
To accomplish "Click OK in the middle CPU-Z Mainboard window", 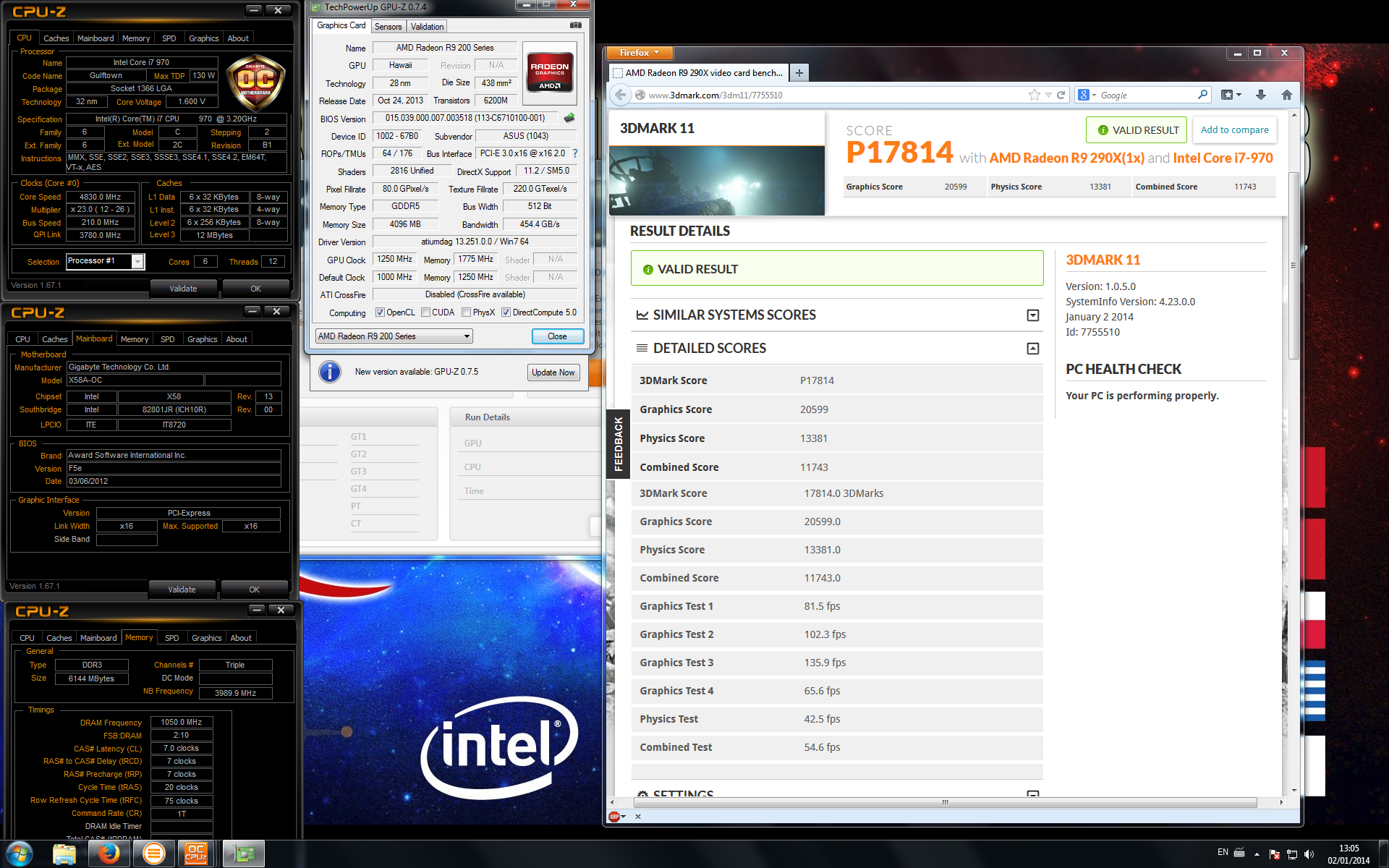I will pos(255,590).
